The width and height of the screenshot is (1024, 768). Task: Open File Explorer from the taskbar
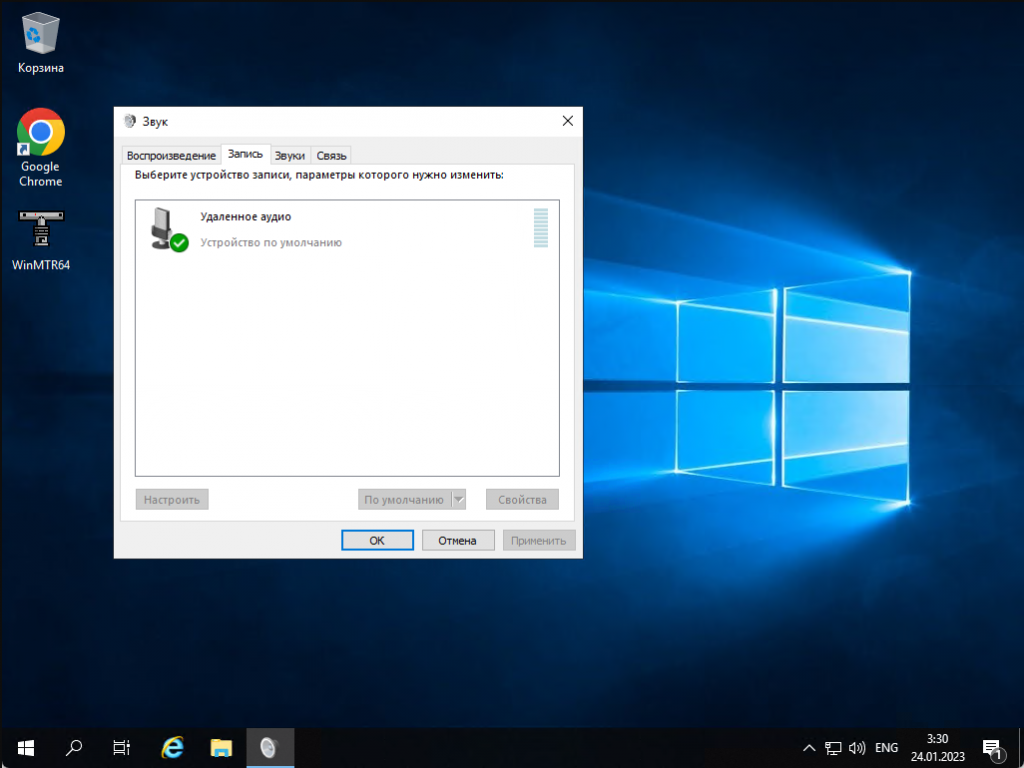click(221, 747)
